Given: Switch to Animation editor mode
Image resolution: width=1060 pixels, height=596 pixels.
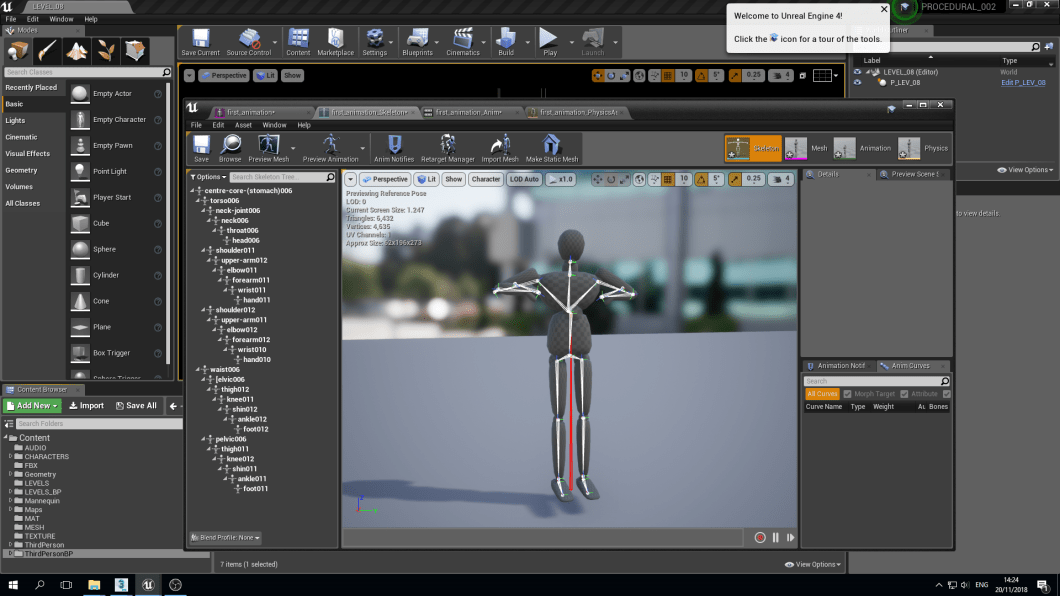Looking at the screenshot, I should (863, 148).
